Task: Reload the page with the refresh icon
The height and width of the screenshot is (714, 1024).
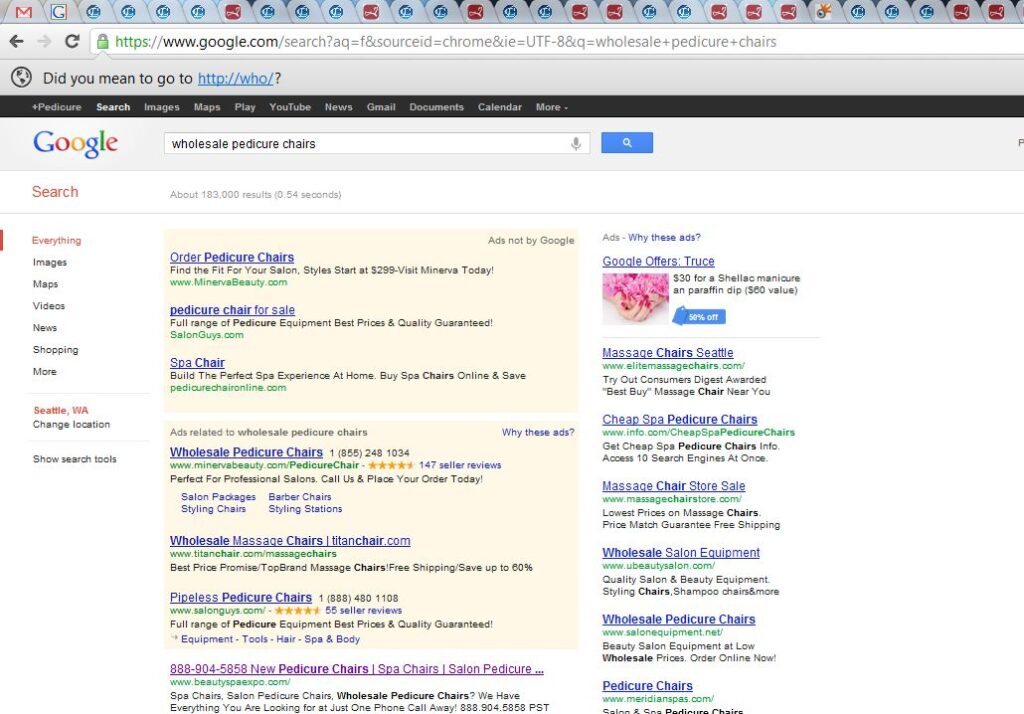Action: tap(72, 41)
